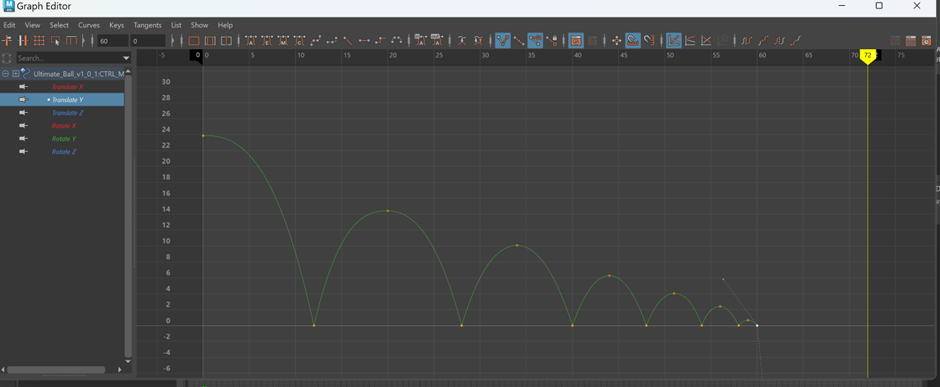940x387 pixels.
Task: Collapse the Ultimate_Ball node with minus
Action: pos(5,74)
